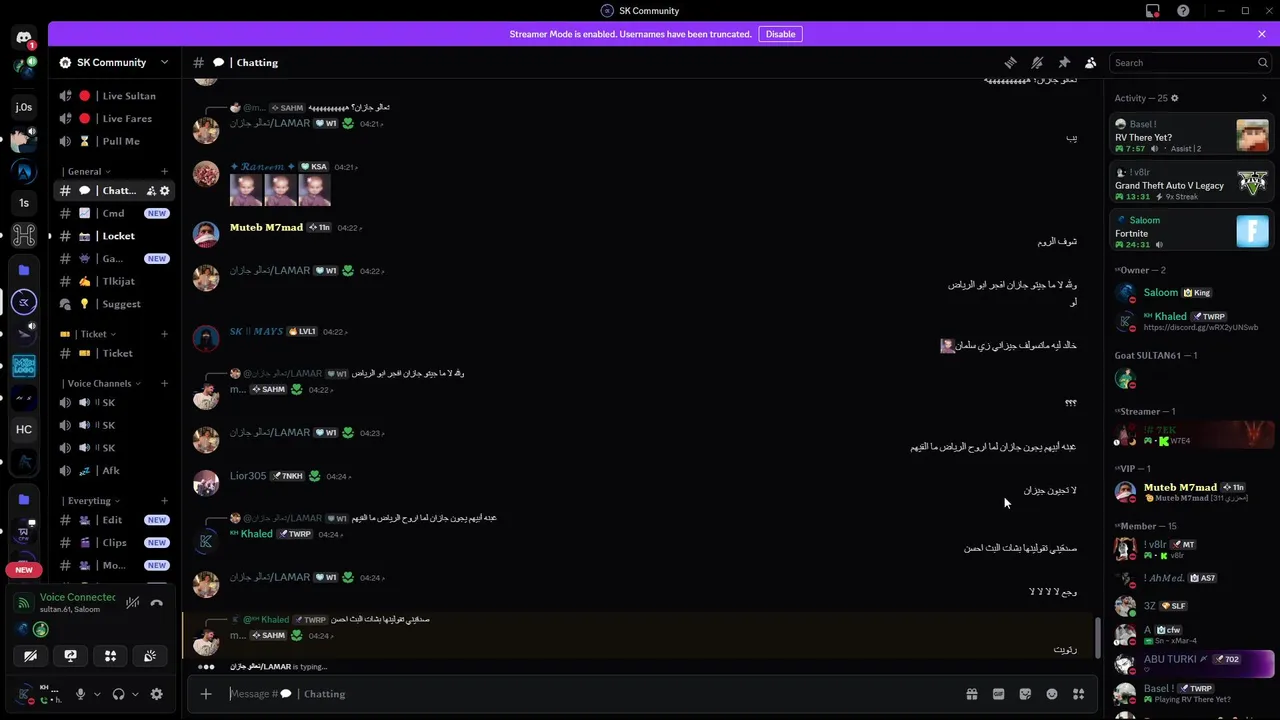1280x720 pixels.
Task: Expand the Activity panel arrow
Action: coord(1264,98)
